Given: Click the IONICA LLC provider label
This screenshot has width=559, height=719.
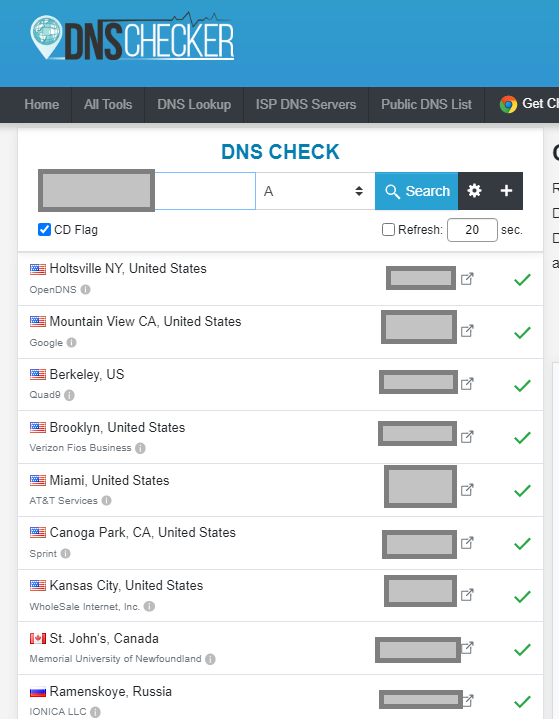Looking at the screenshot, I should point(58,712).
